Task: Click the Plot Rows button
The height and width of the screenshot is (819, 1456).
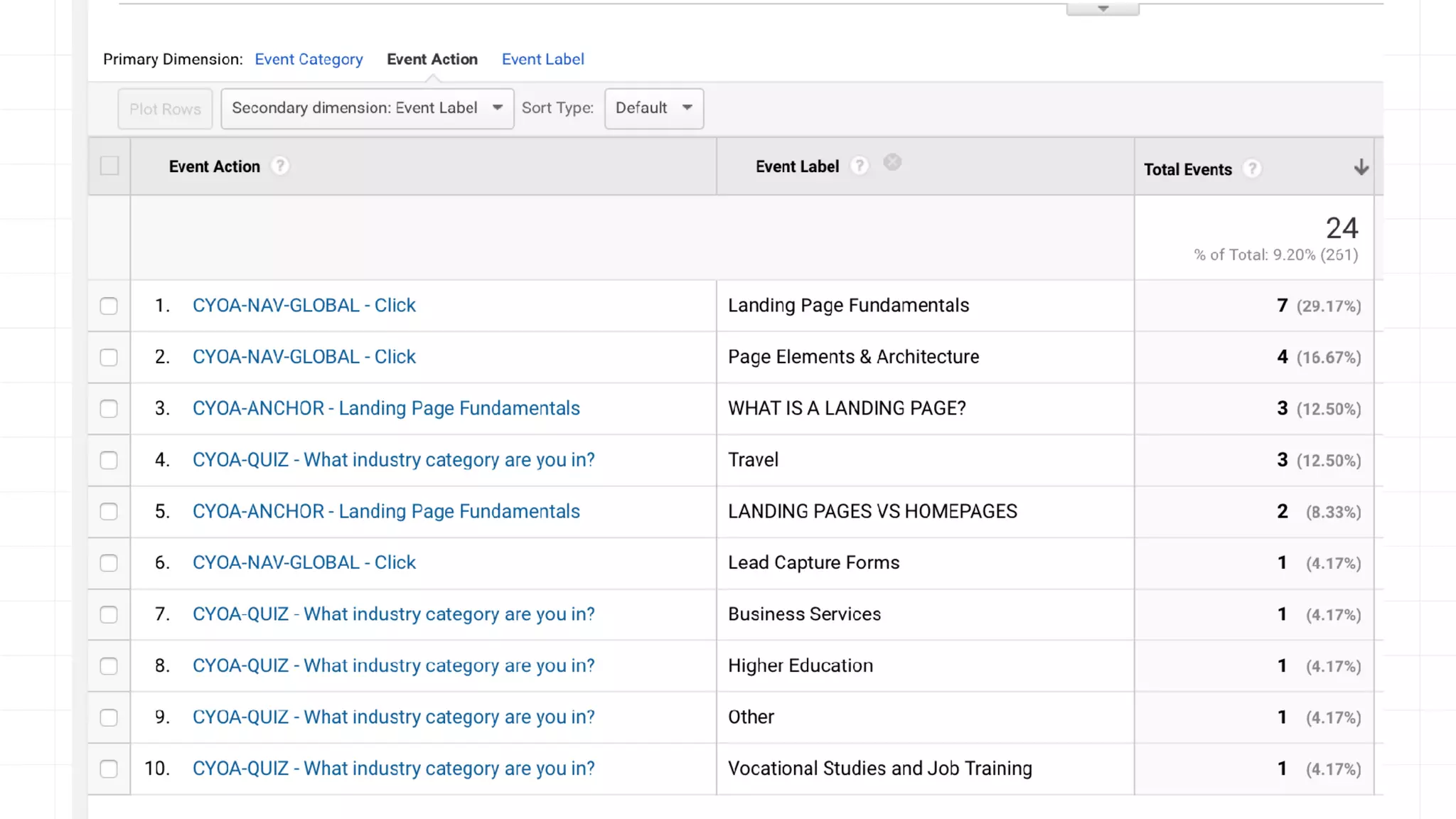Action: [165, 109]
